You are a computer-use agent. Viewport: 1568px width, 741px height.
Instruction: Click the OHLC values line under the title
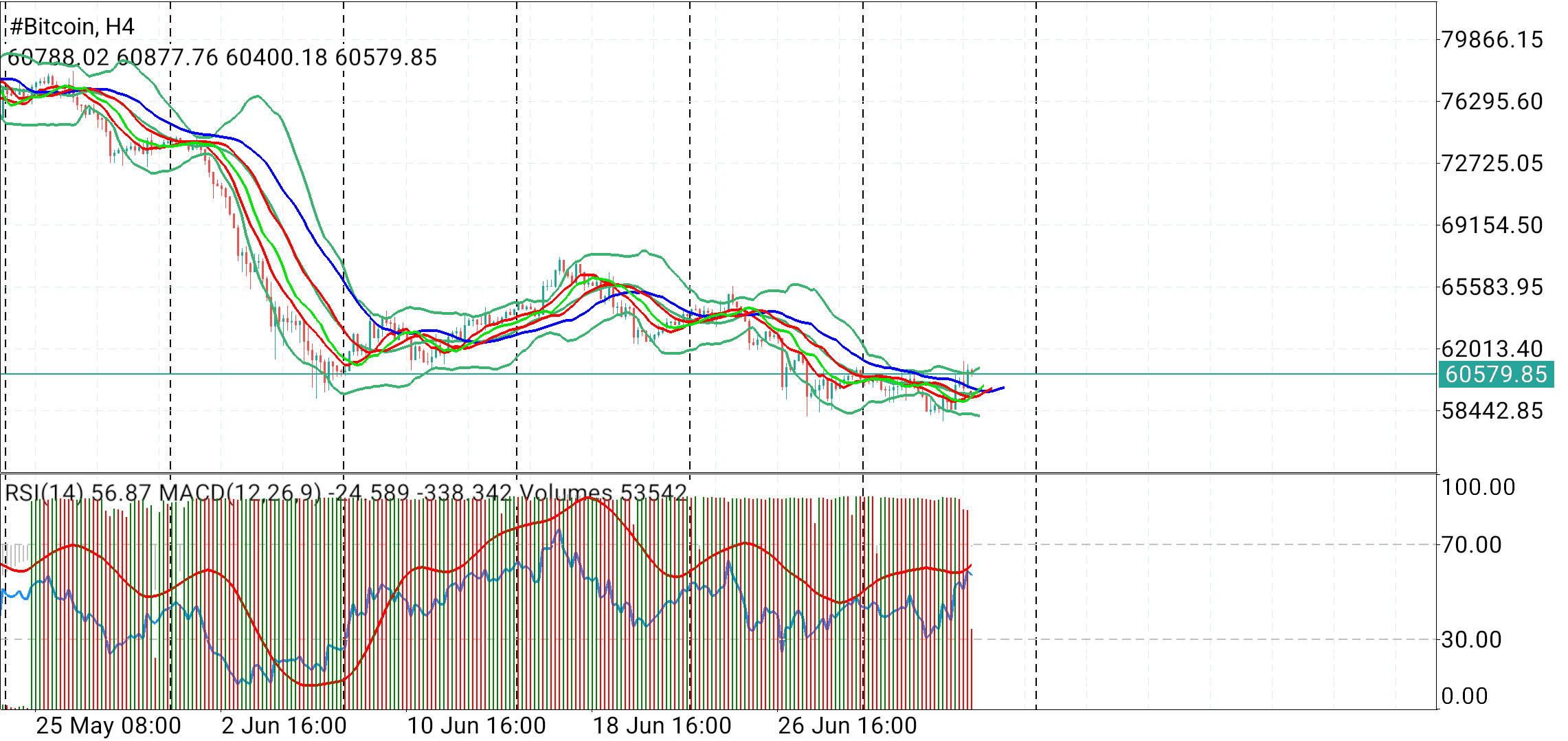point(222,57)
